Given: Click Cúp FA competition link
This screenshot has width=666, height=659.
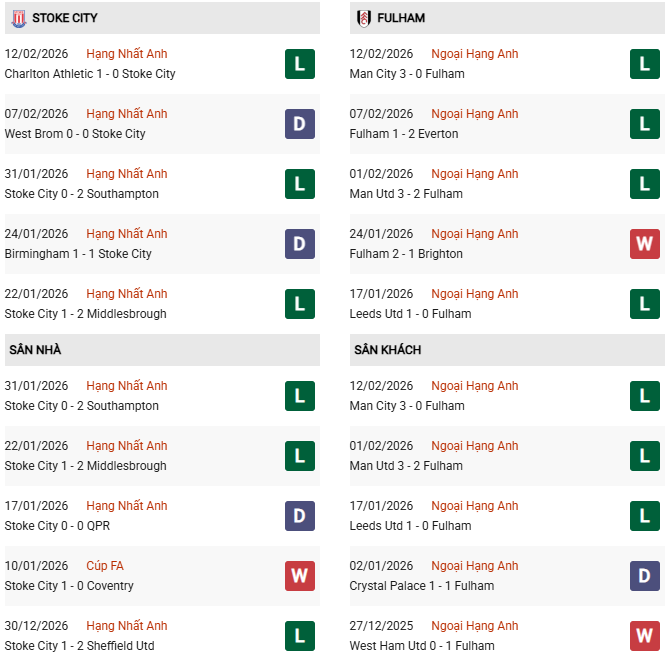Looking at the screenshot, I should [104, 566].
